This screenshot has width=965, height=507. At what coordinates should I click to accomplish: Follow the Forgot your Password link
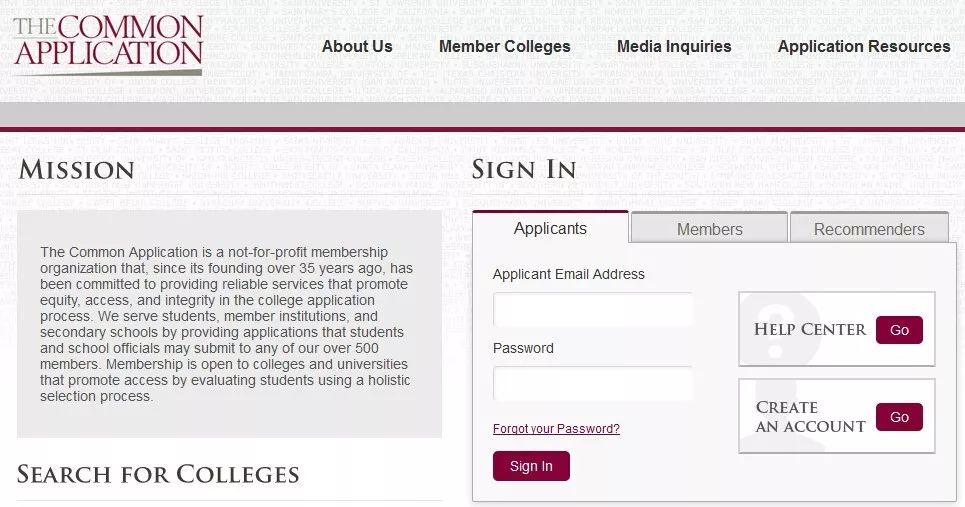click(x=556, y=429)
